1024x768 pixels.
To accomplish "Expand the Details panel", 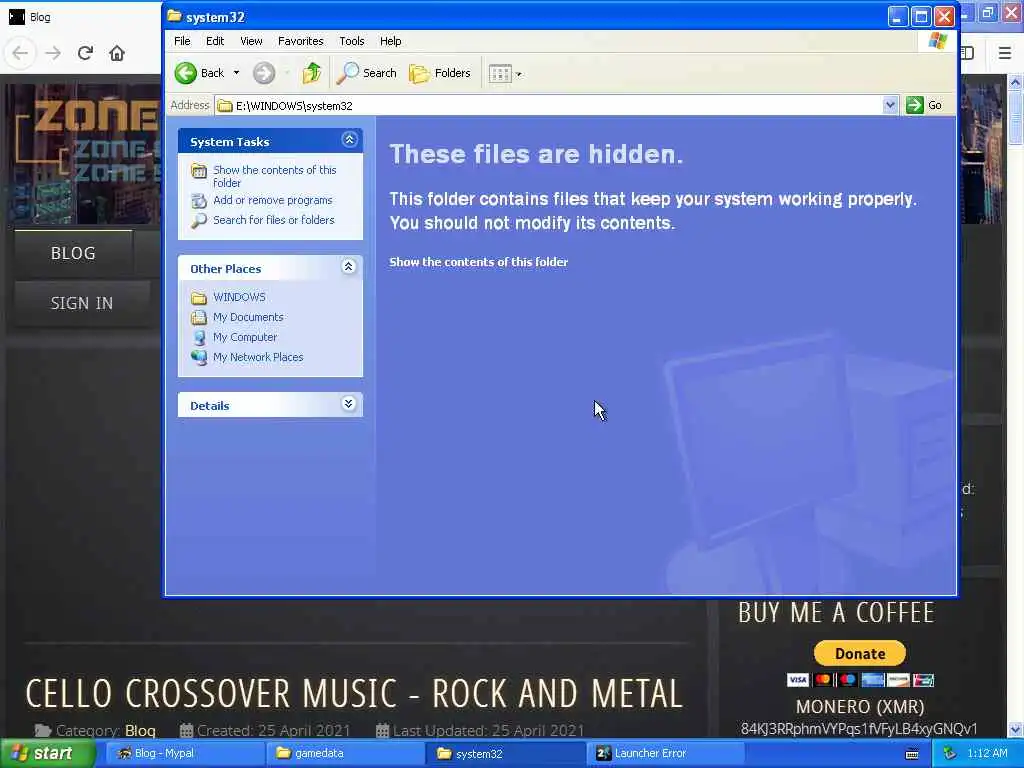I will click(x=349, y=404).
